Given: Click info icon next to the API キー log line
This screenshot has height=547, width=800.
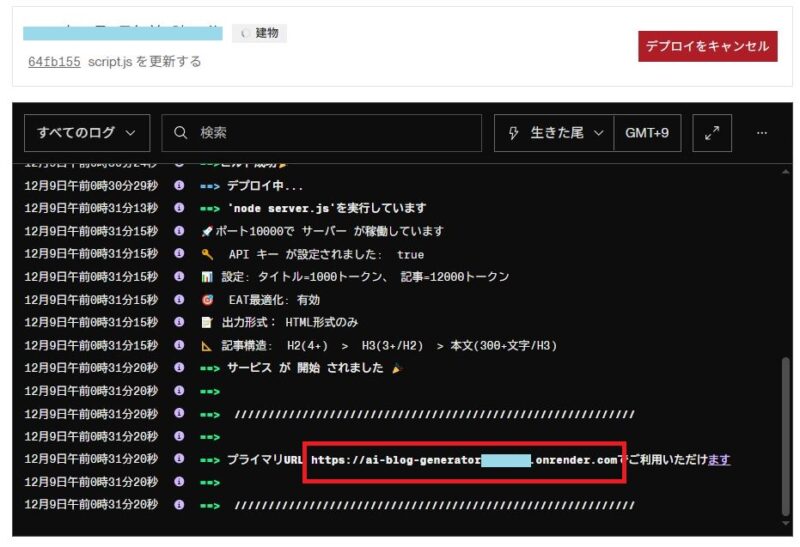Looking at the screenshot, I should pos(179,254).
